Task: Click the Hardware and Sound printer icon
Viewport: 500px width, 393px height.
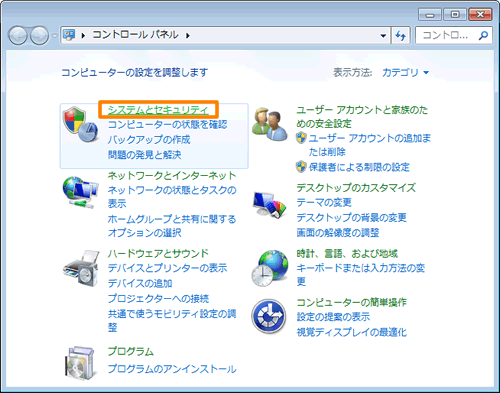Action: pyautogui.click(x=81, y=268)
